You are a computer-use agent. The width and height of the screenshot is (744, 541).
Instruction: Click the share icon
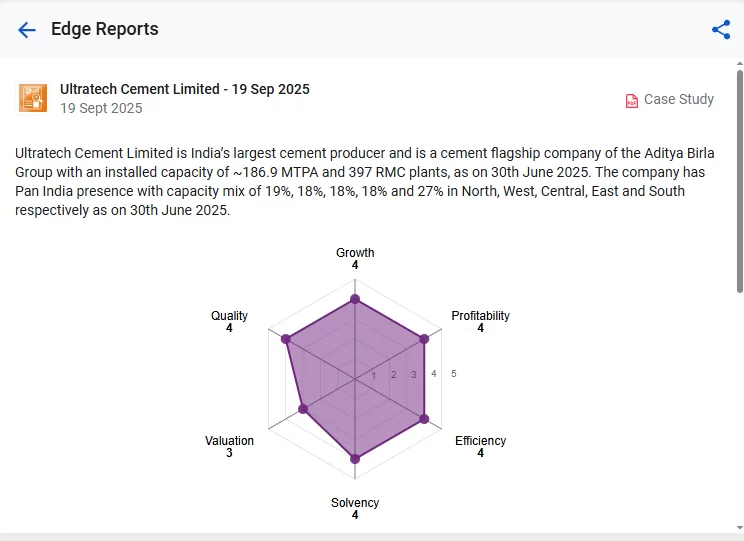(x=721, y=30)
